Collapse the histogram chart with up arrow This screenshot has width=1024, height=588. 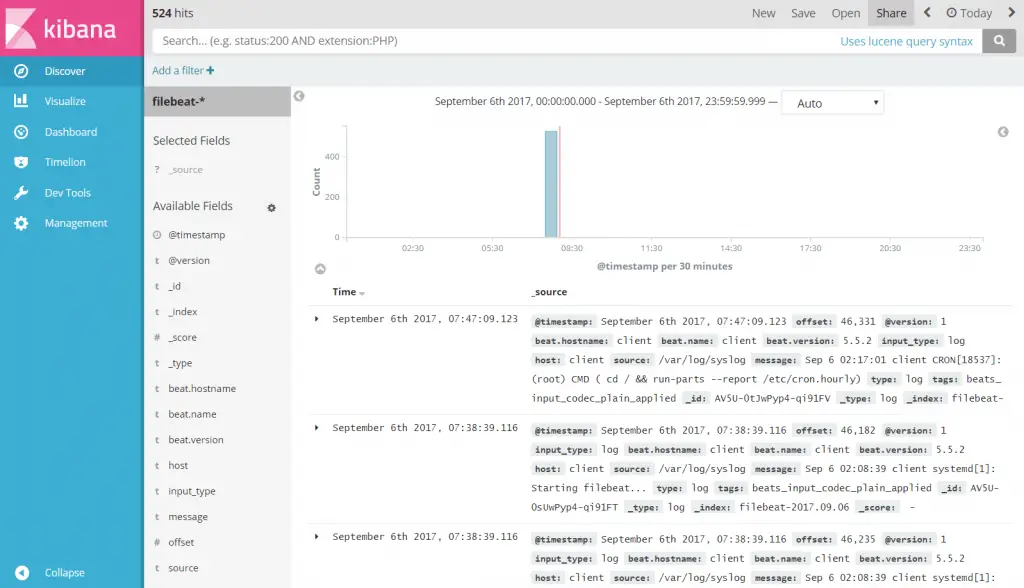[320, 269]
